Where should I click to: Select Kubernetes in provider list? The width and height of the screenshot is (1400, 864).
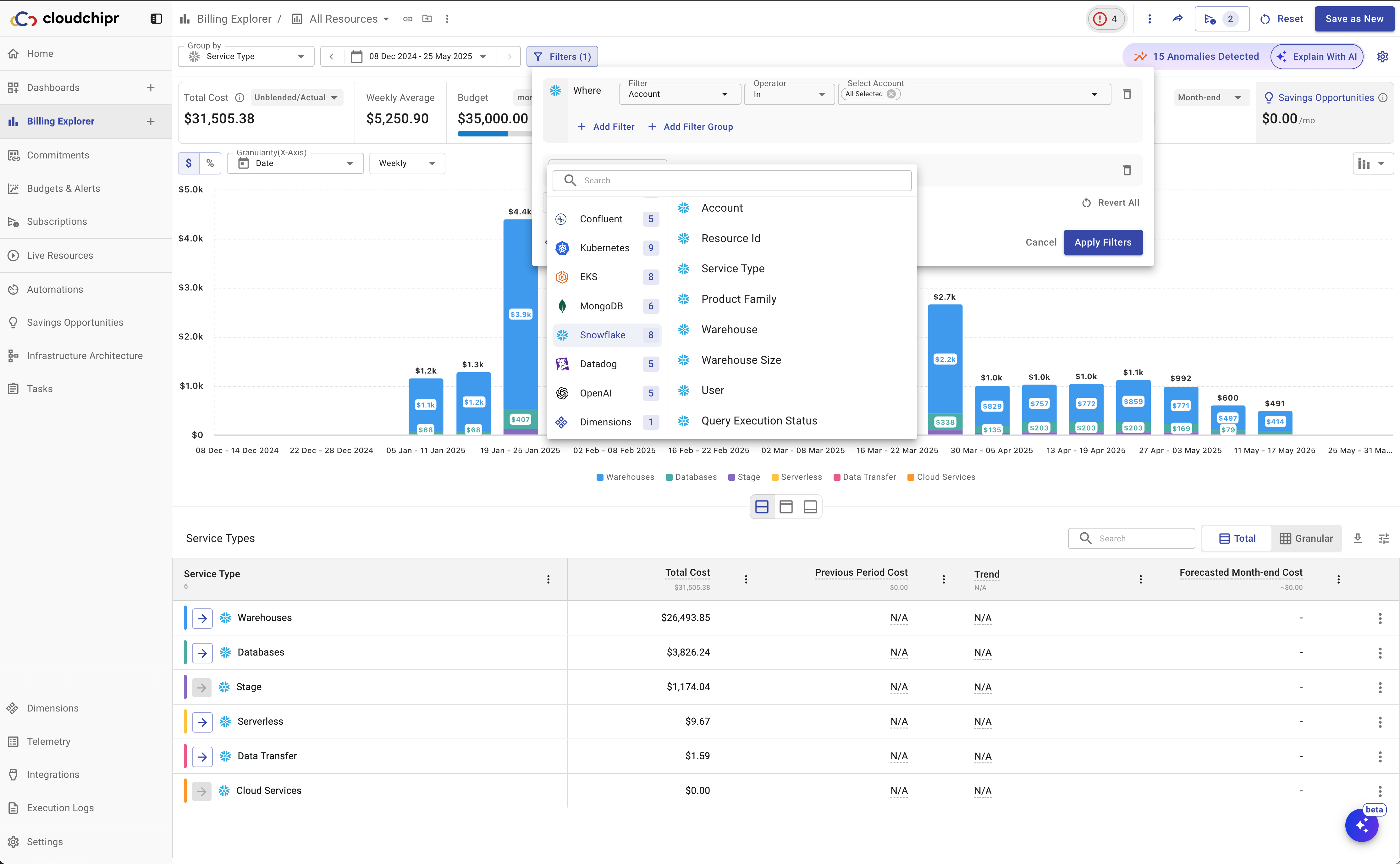[x=604, y=248]
